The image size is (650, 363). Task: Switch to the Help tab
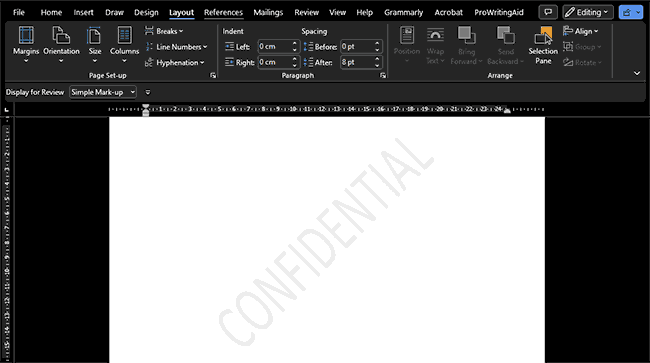pyautogui.click(x=364, y=12)
